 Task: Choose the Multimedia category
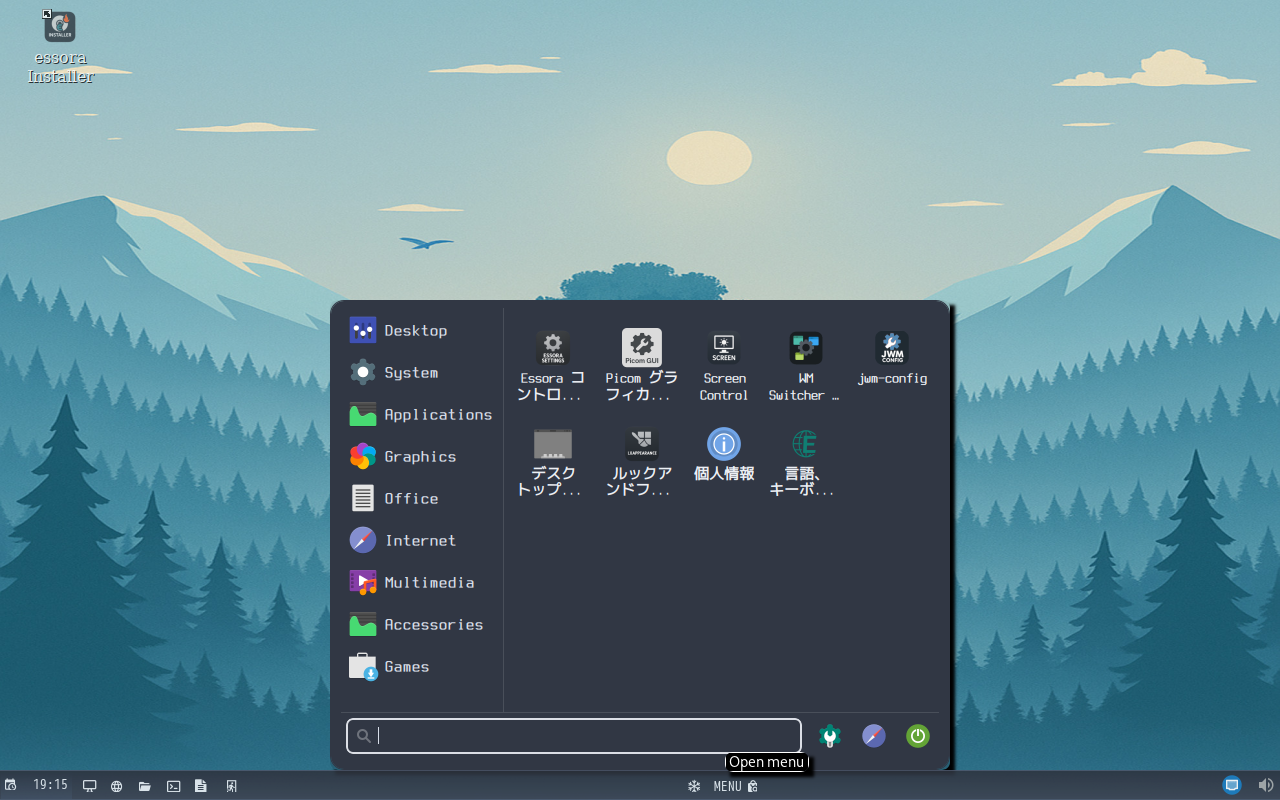(428, 582)
